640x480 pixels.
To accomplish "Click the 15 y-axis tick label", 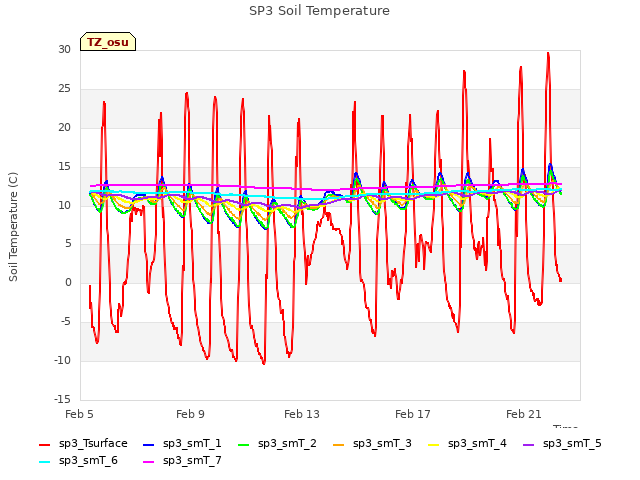I will coord(64,167).
